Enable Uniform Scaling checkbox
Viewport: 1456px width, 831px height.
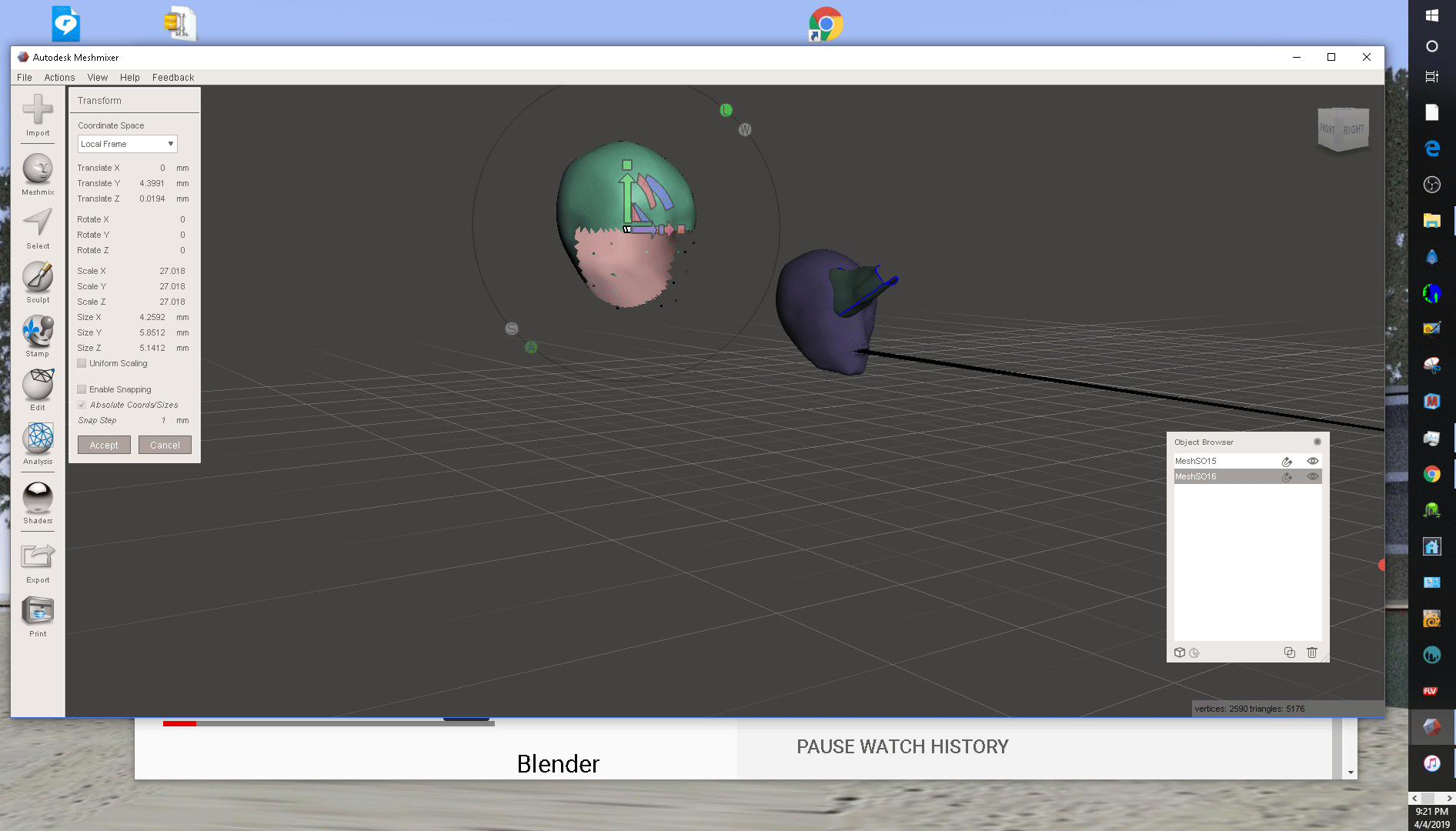point(82,362)
